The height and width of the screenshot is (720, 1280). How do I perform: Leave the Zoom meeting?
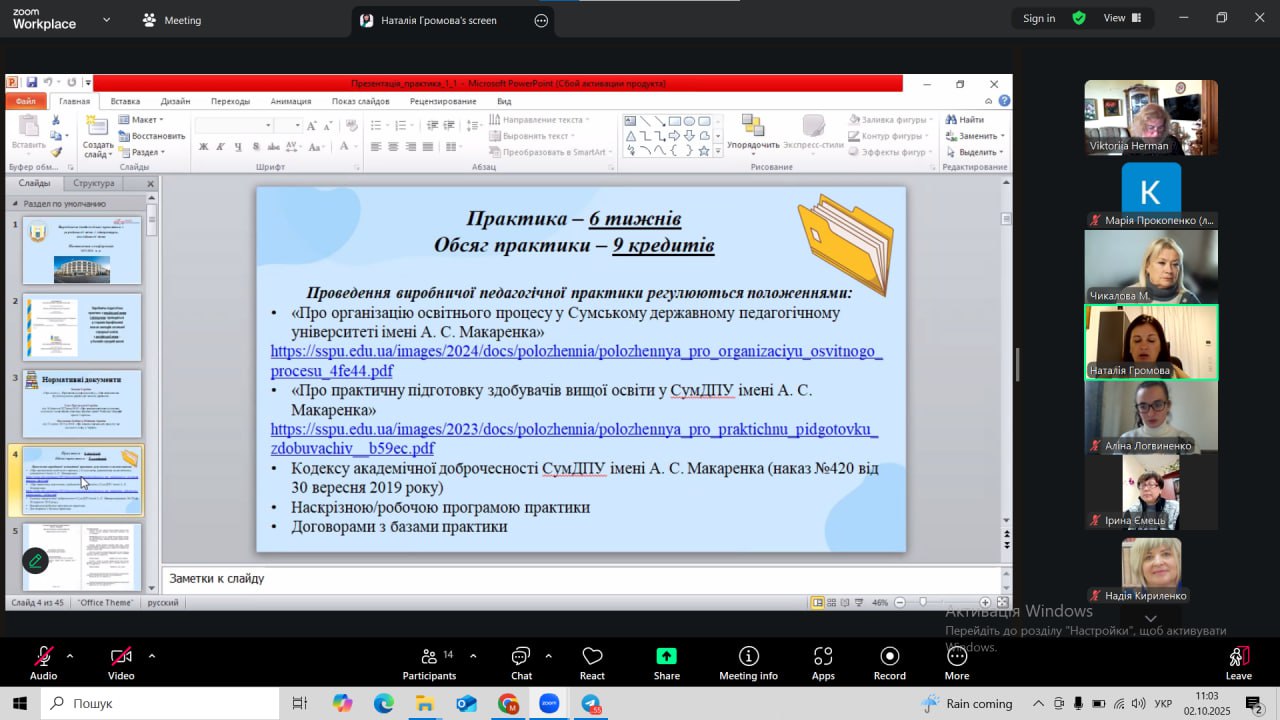point(1238,662)
